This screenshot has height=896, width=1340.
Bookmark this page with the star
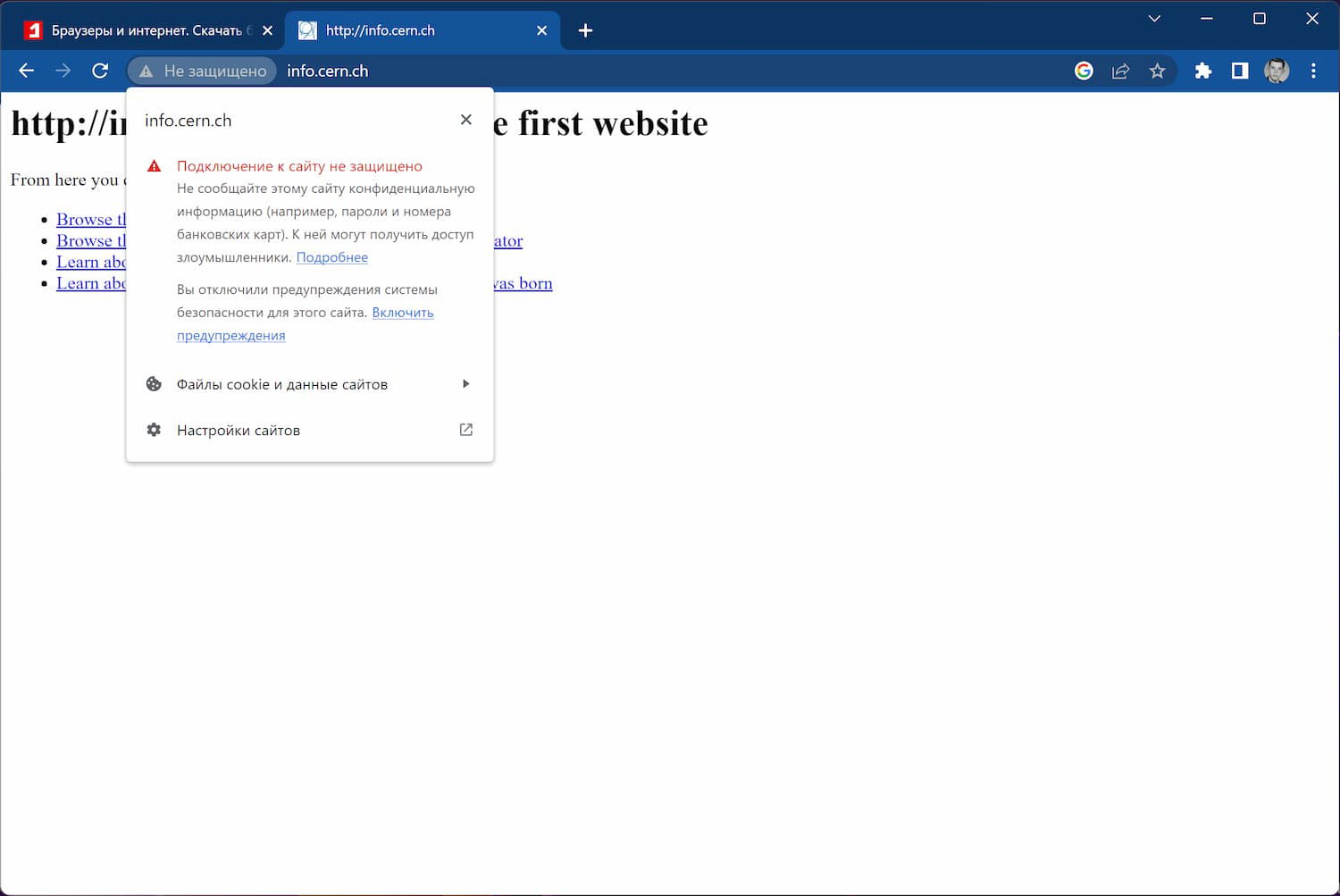(1158, 71)
